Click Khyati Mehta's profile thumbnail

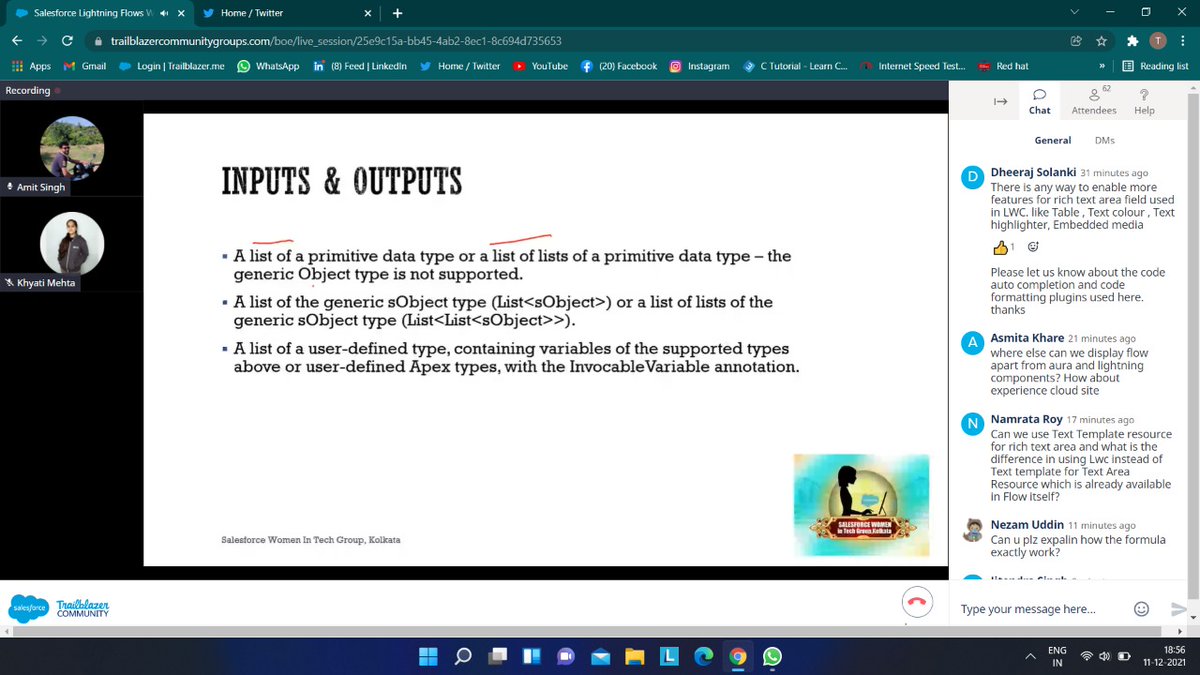click(72, 244)
